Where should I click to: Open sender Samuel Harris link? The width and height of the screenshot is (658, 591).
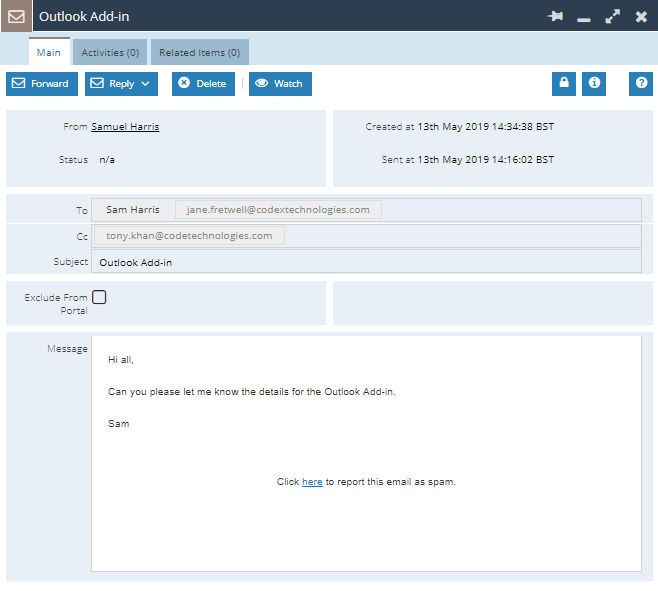click(x=125, y=127)
